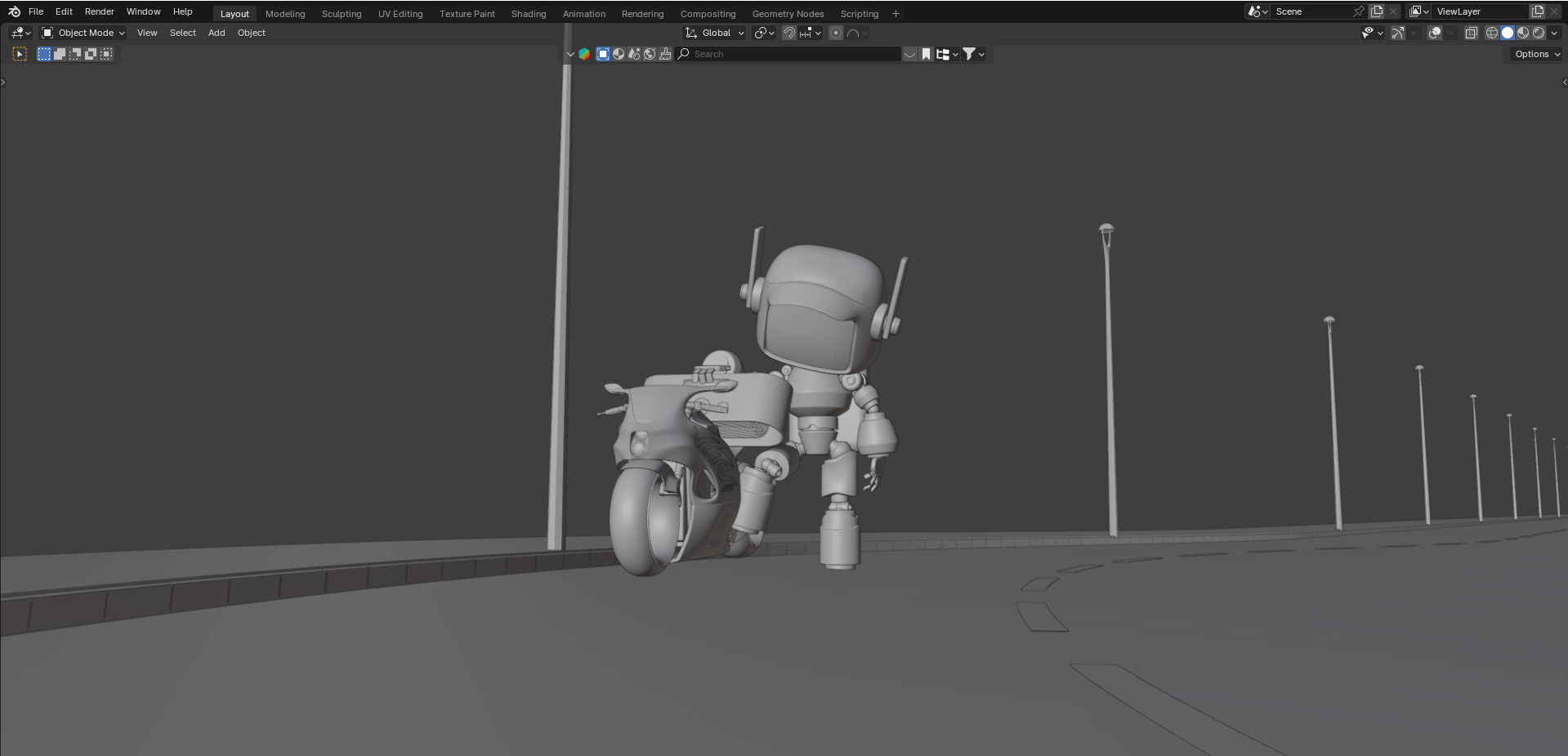Toggle proportional editing
The width and height of the screenshot is (1568, 756).
[835, 33]
